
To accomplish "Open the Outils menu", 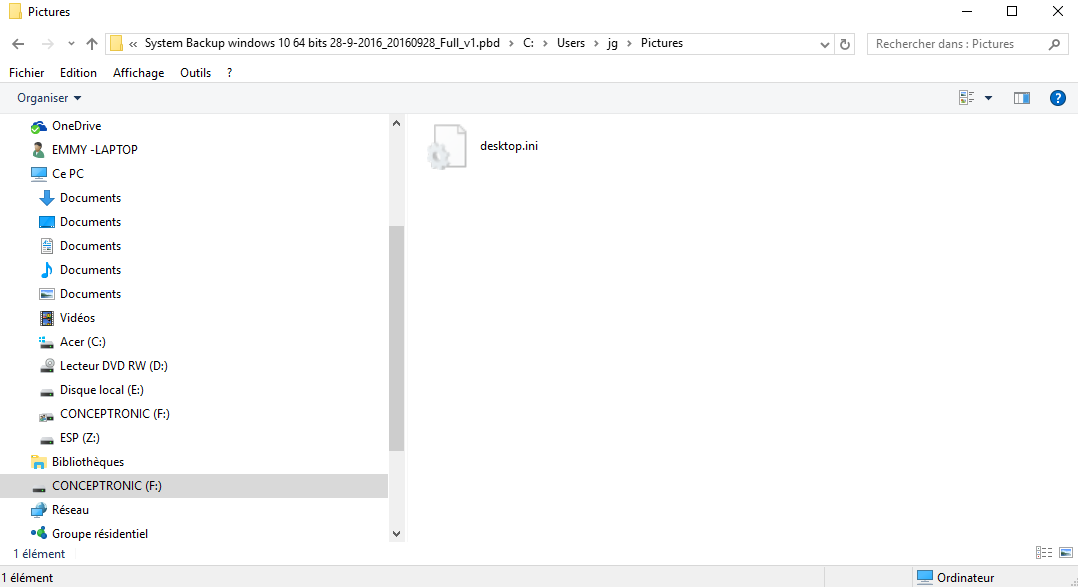I will [x=195, y=73].
